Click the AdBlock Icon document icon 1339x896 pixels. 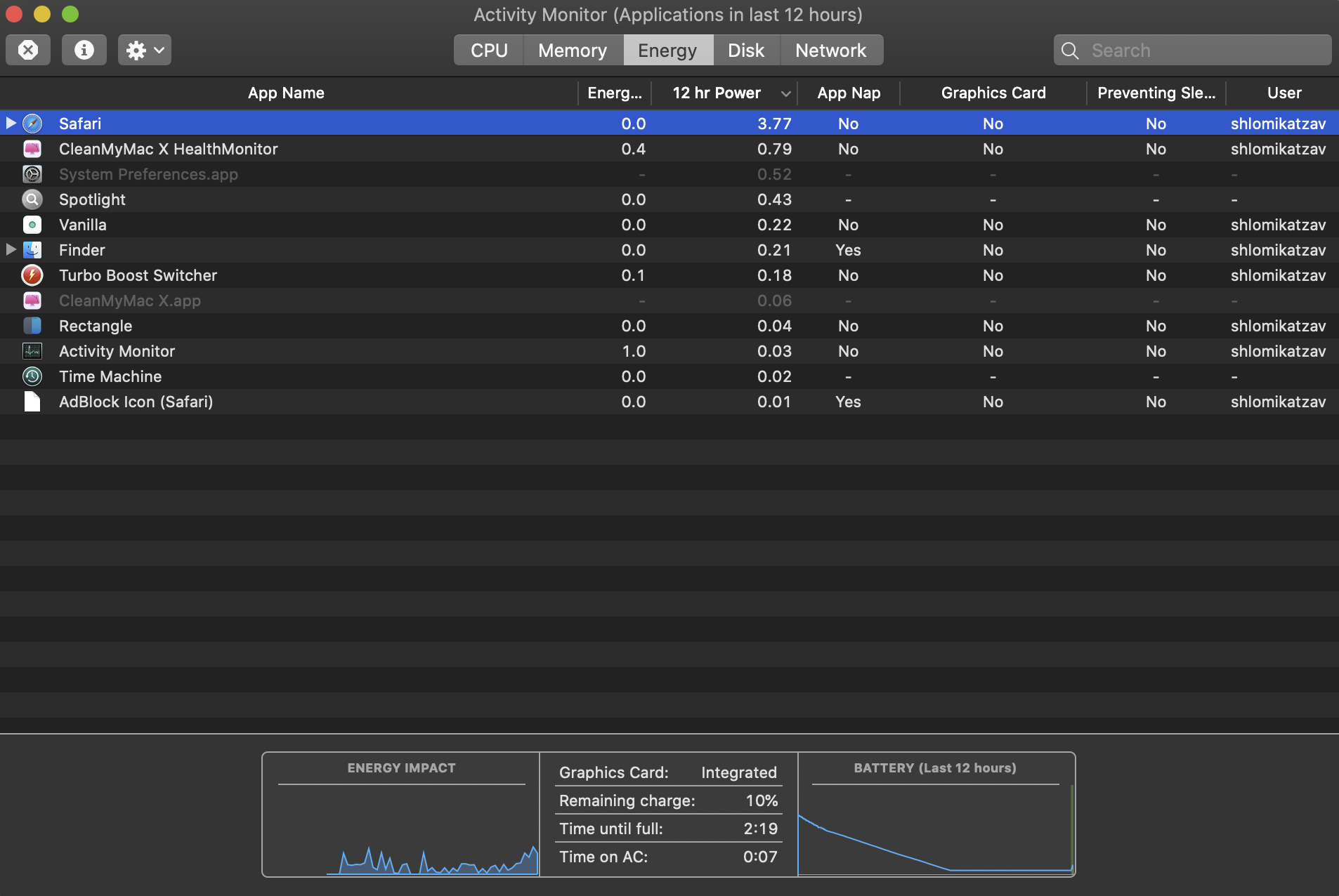click(32, 402)
